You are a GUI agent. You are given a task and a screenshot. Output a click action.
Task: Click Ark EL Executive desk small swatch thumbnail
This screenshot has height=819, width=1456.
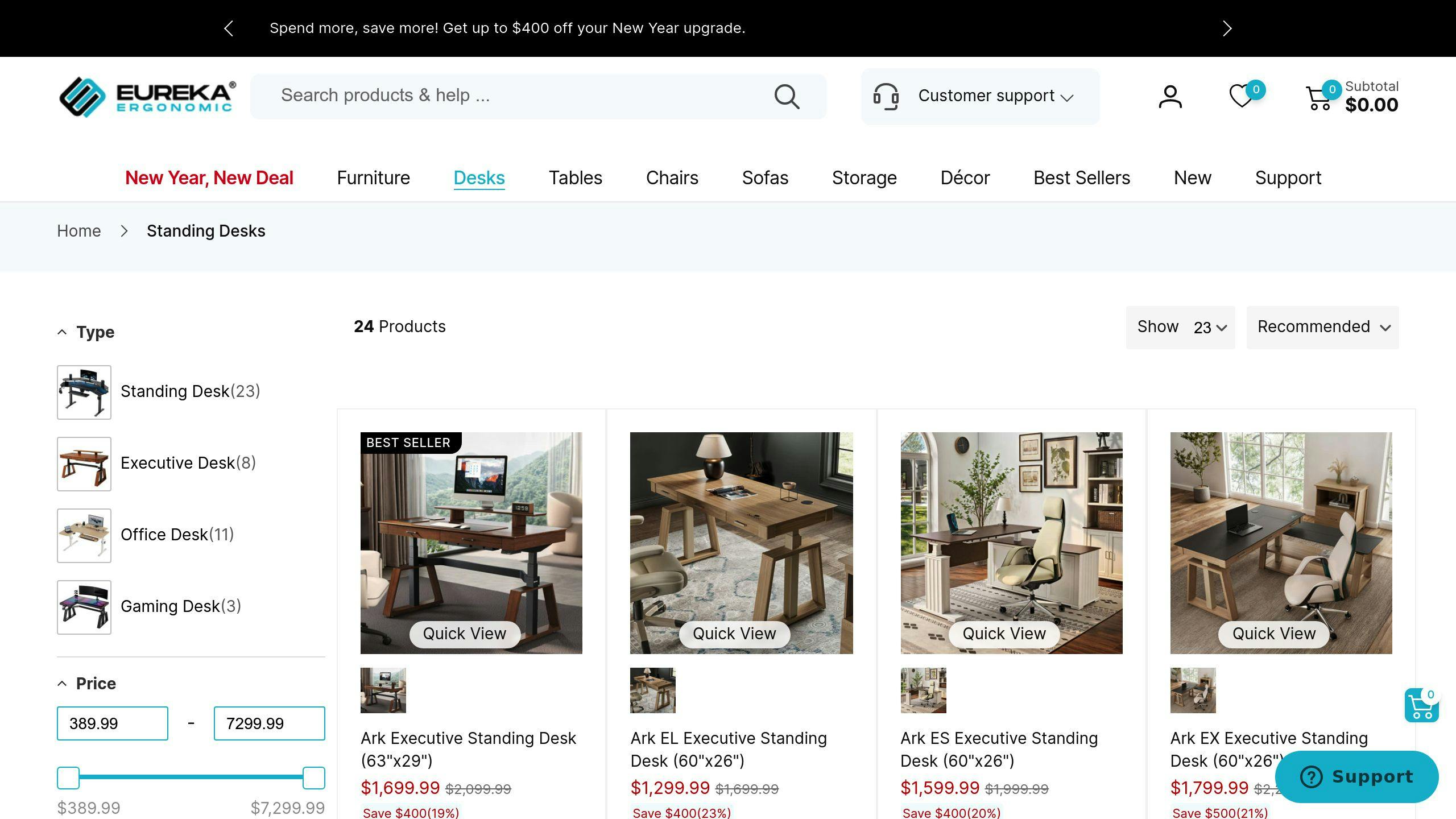(653, 690)
